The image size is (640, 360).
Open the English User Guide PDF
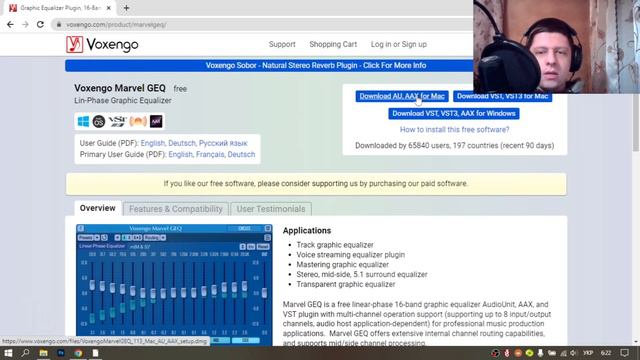(153, 143)
